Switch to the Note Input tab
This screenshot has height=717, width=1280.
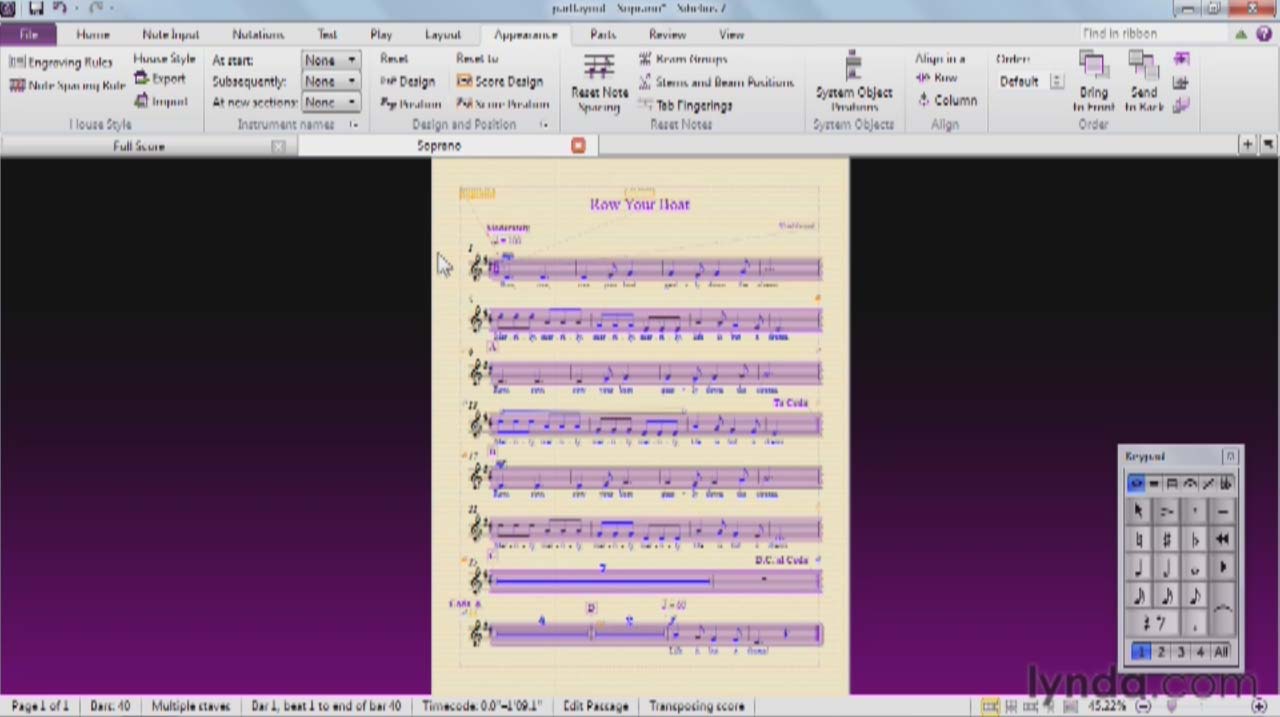[171, 34]
